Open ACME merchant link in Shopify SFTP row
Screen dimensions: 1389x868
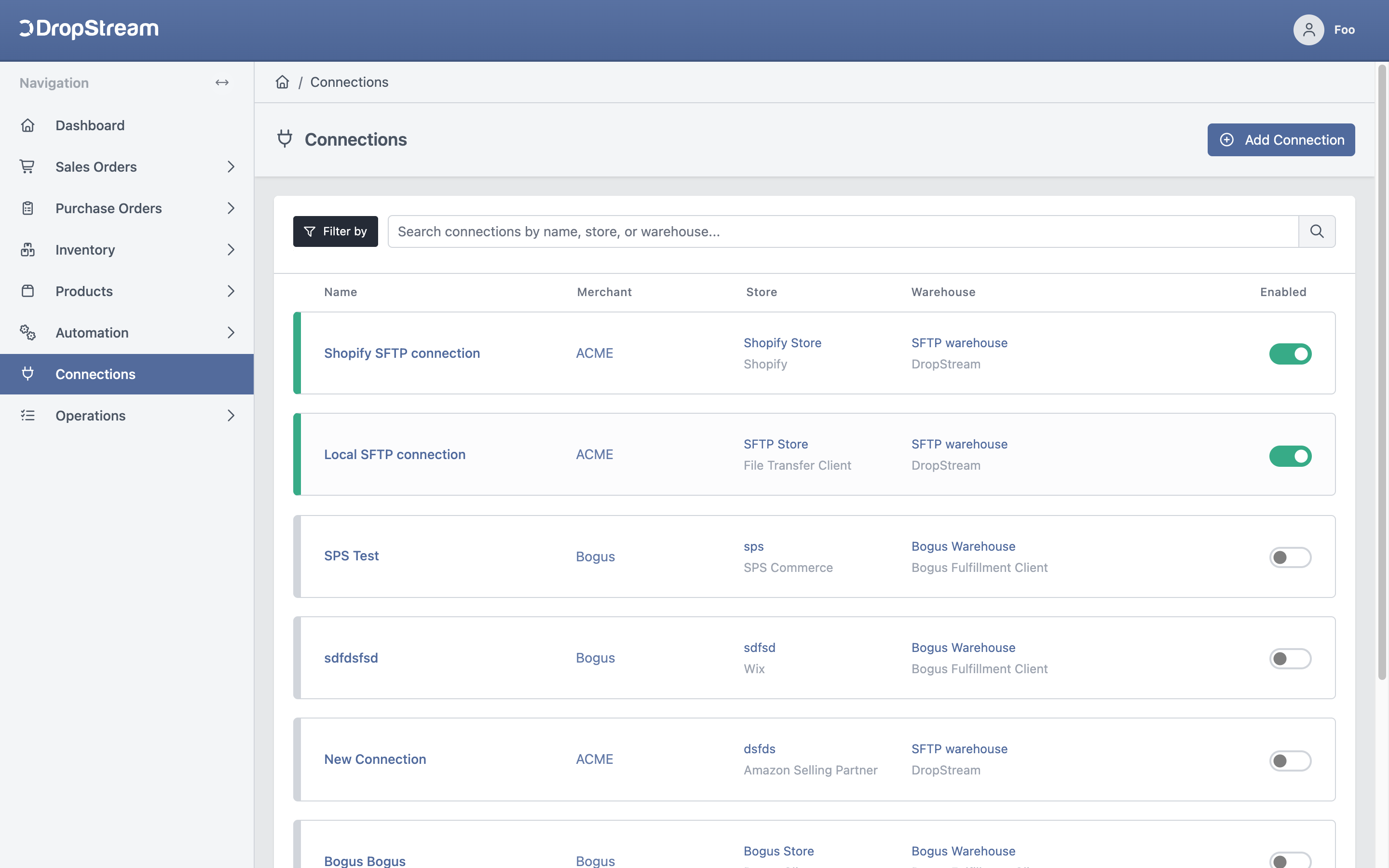click(594, 353)
